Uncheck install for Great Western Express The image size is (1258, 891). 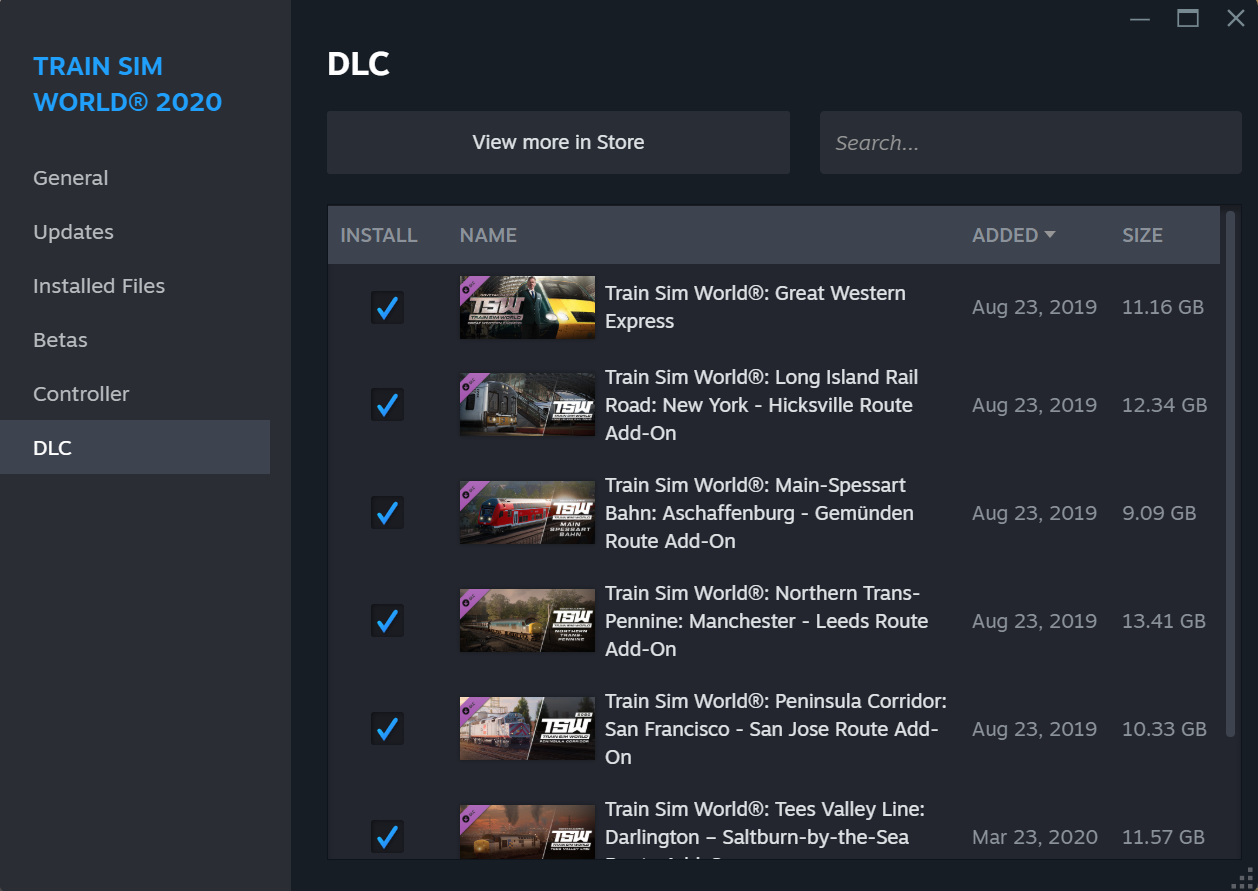387,307
